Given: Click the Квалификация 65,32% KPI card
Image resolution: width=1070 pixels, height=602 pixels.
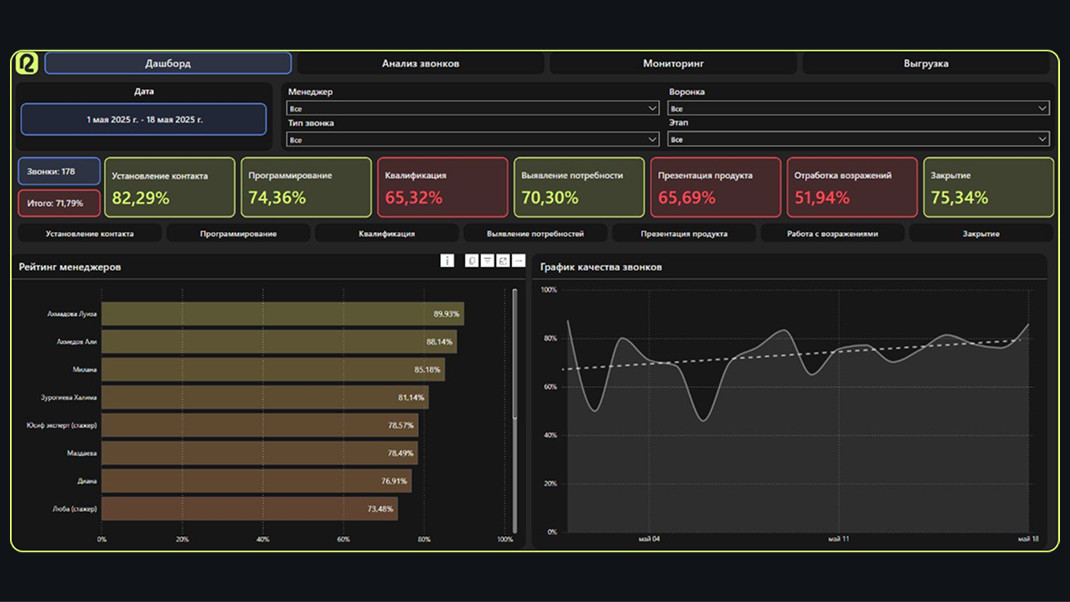Looking at the screenshot, I should coord(442,187).
